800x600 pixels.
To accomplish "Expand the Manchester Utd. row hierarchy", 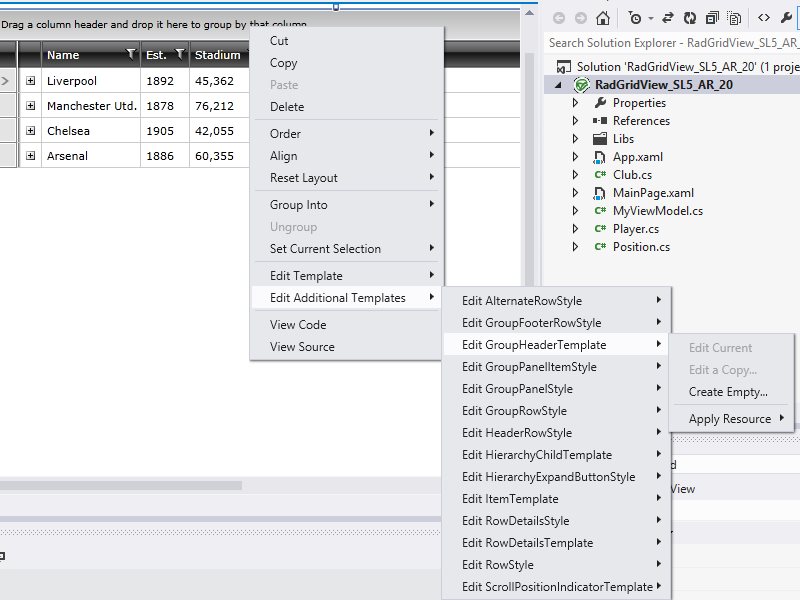I will point(31,106).
